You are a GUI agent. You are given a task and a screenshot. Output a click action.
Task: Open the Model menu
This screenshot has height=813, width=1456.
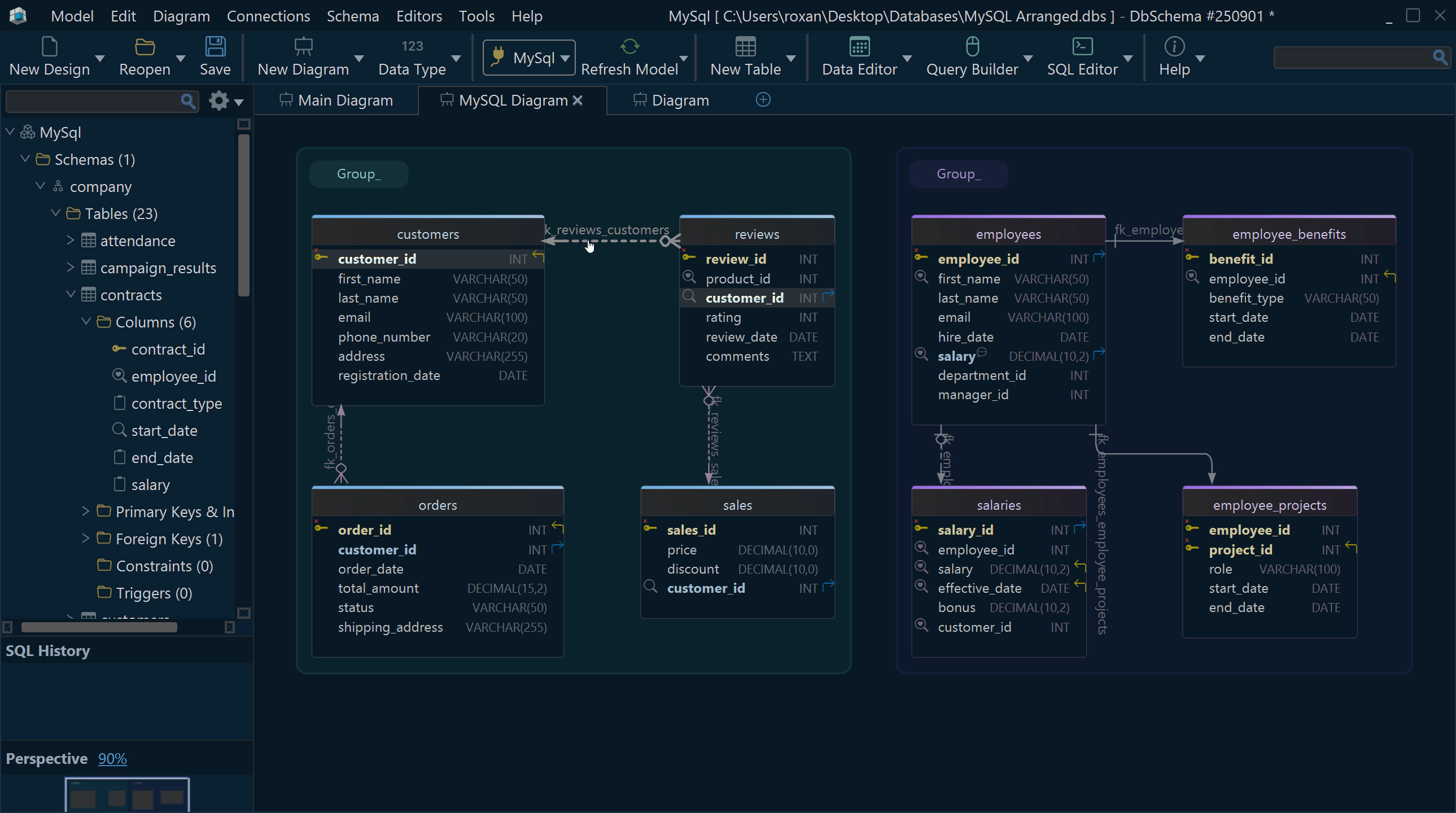point(72,16)
